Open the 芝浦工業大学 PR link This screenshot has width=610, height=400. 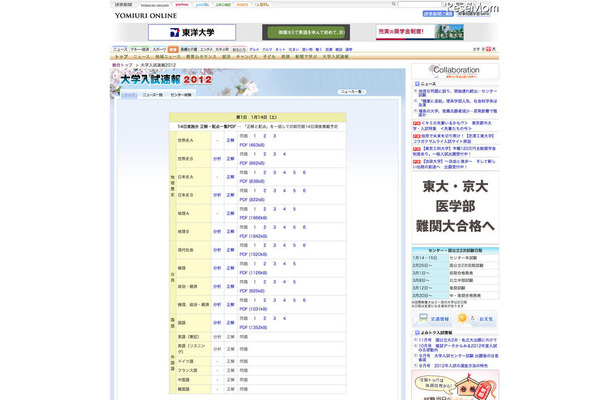click(x=456, y=139)
